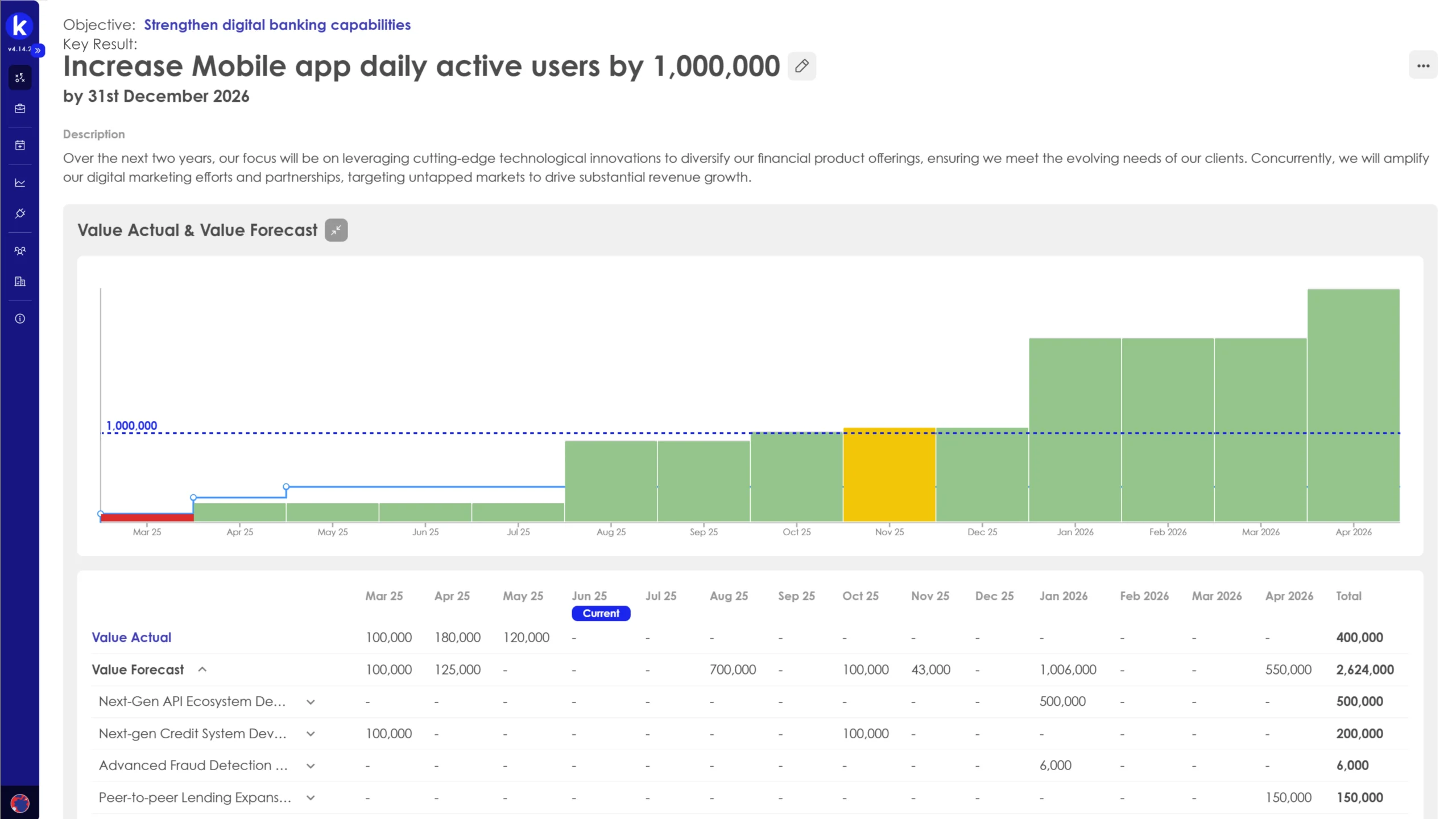
Task: Click the organization buildings icon
Action: click(x=20, y=282)
